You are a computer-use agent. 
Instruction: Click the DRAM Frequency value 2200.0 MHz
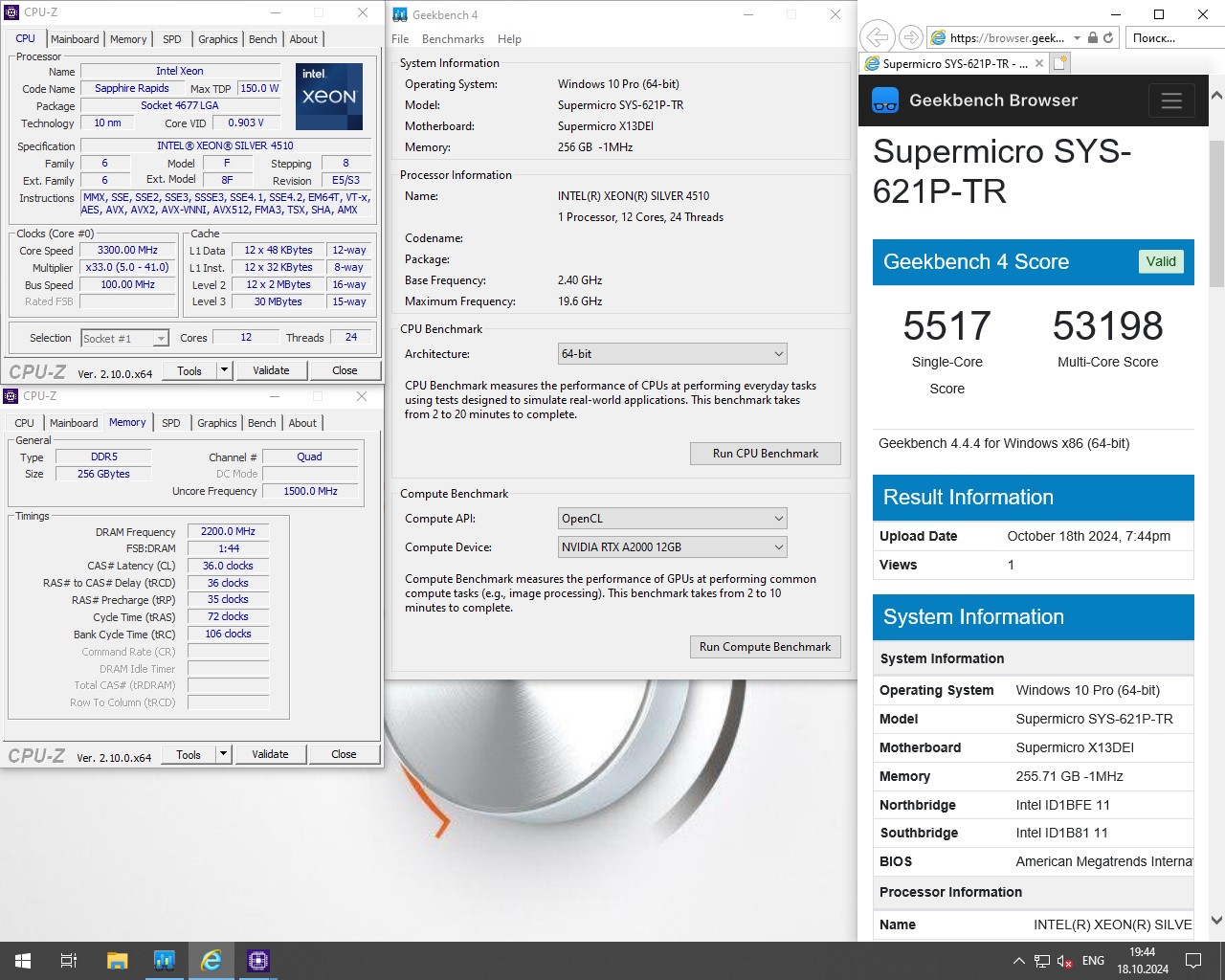pos(228,531)
